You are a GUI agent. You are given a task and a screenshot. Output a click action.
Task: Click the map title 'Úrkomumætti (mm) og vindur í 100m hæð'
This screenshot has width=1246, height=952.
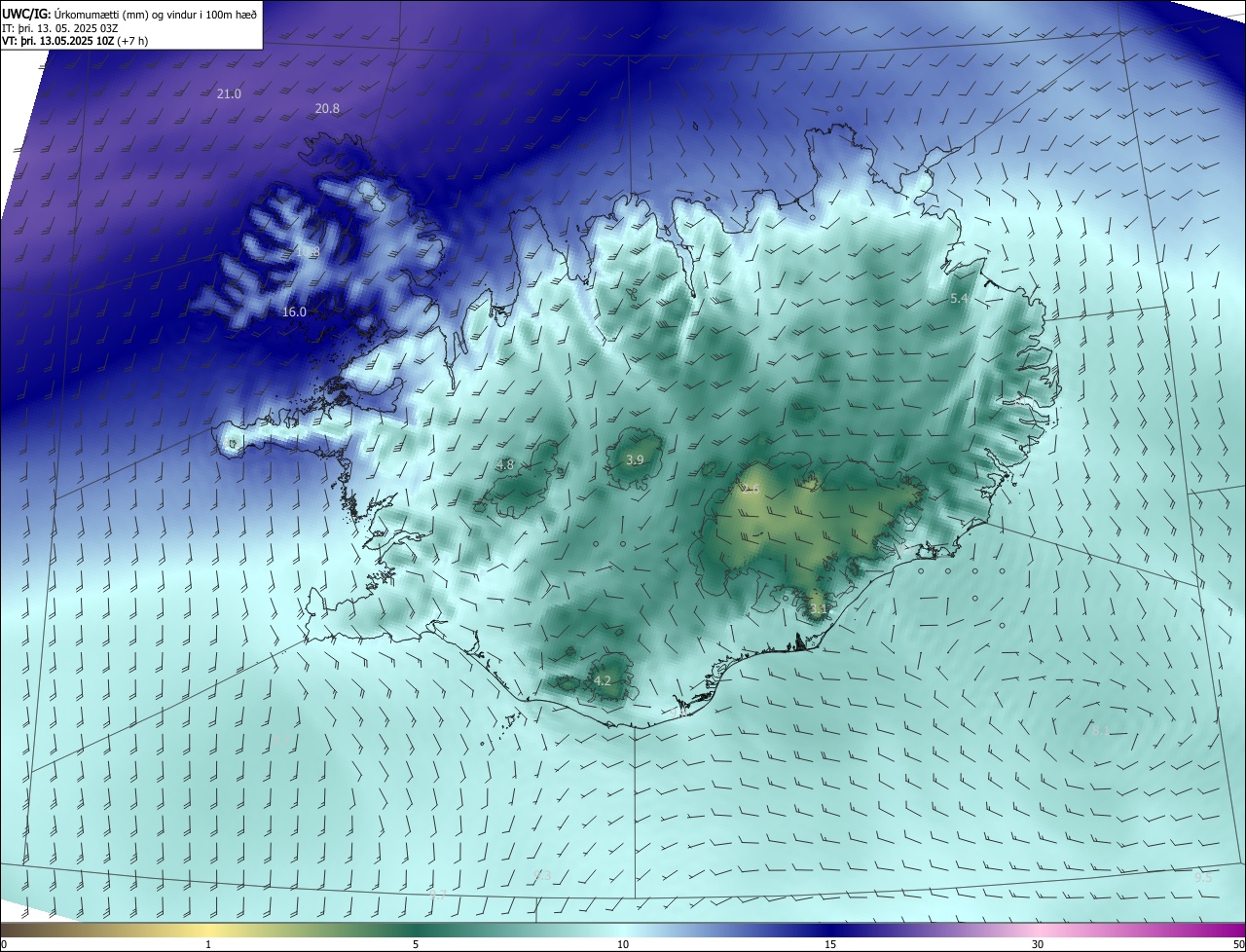pyautogui.click(x=155, y=15)
